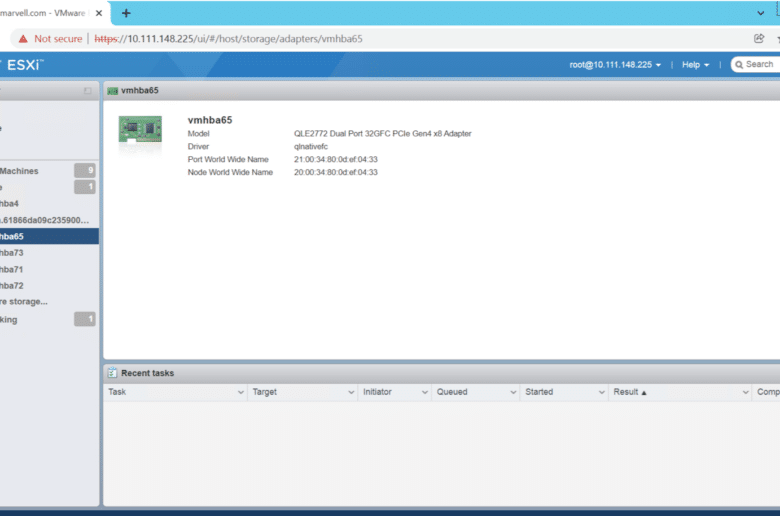Sort by the Target column header
Viewport: 780px width, 516px height.
click(x=264, y=392)
